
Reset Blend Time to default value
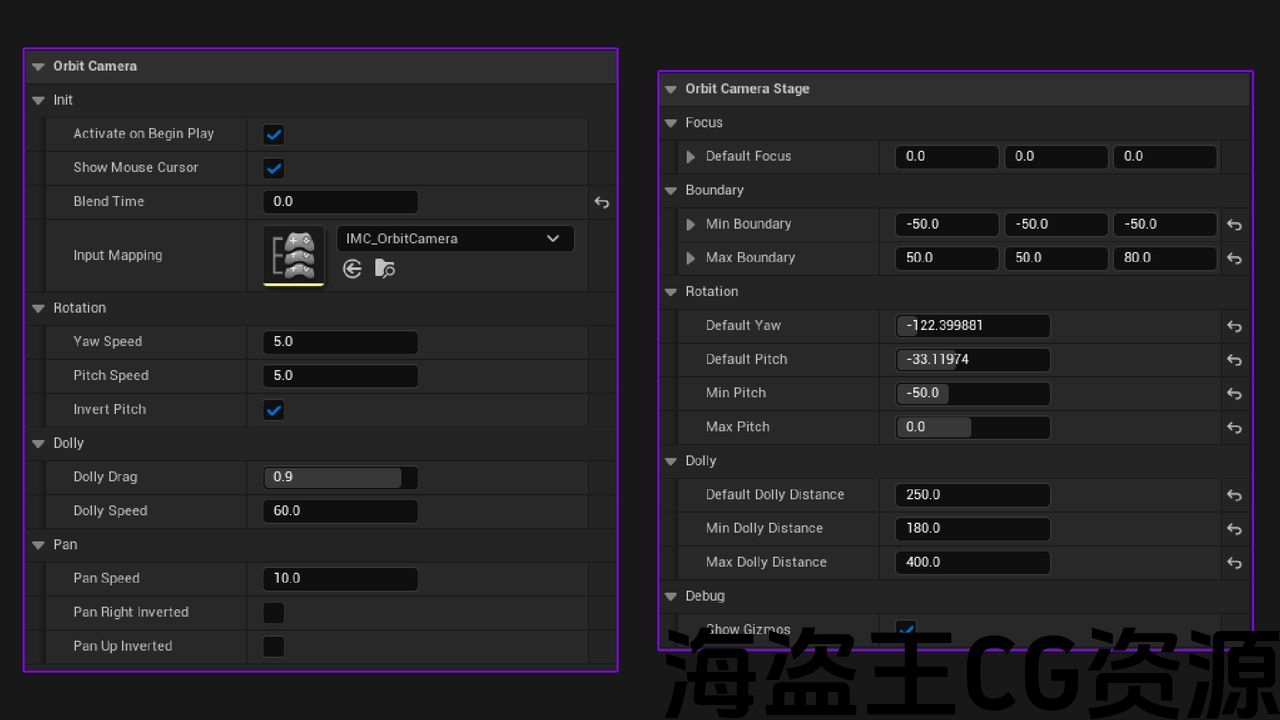(601, 202)
